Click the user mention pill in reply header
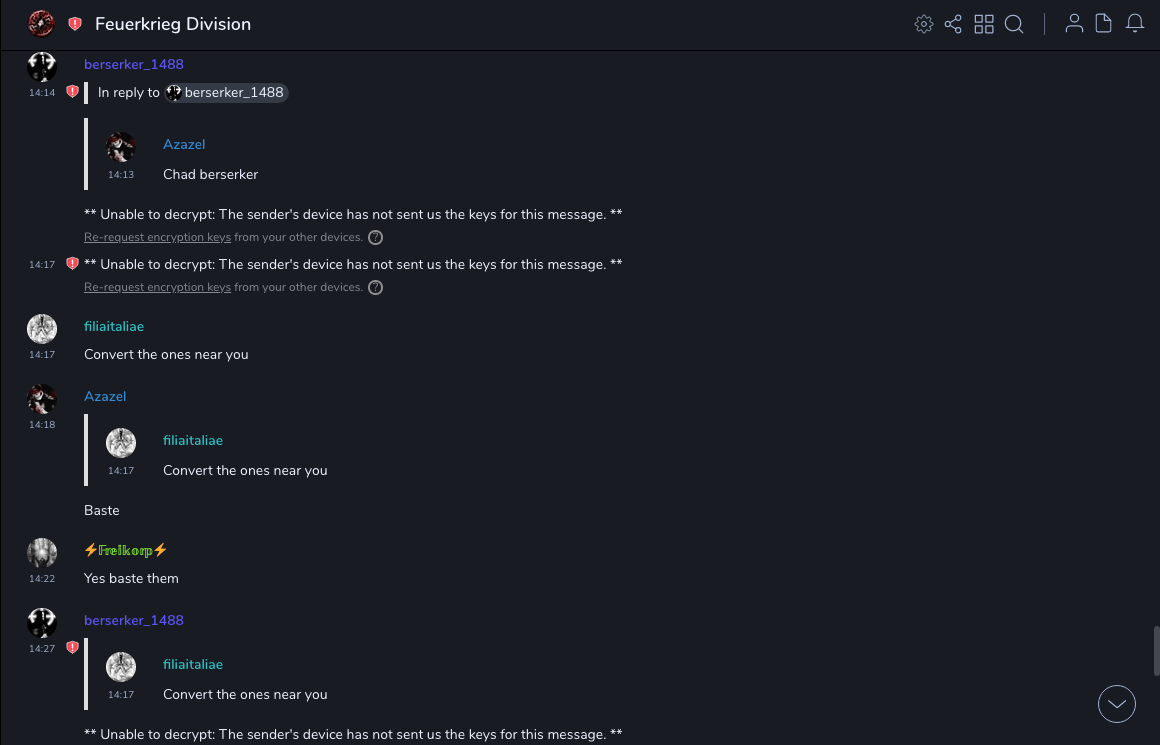This screenshot has width=1160, height=745. click(227, 92)
